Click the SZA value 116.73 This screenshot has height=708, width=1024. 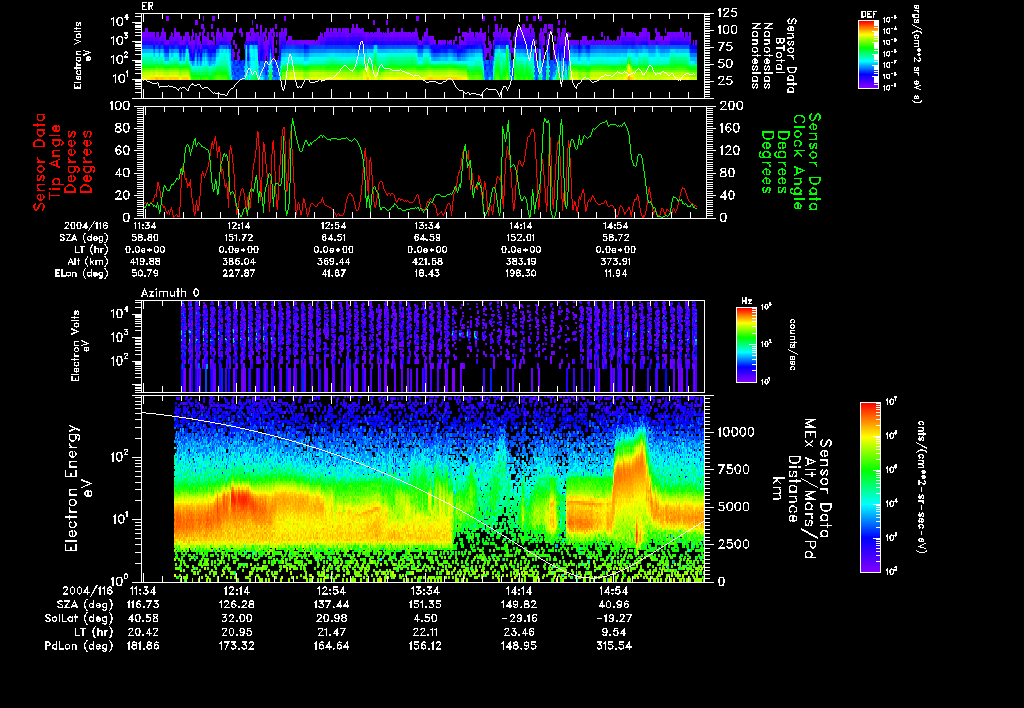coord(143,604)
